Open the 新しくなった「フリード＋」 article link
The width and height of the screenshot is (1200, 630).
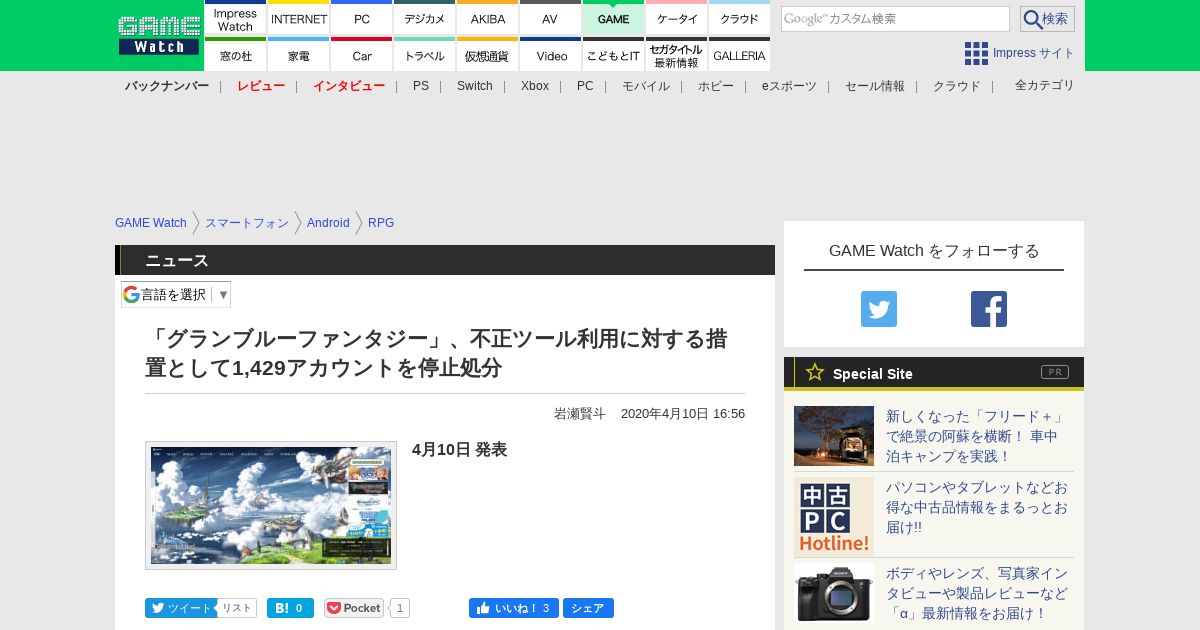(x=977, y=436)
